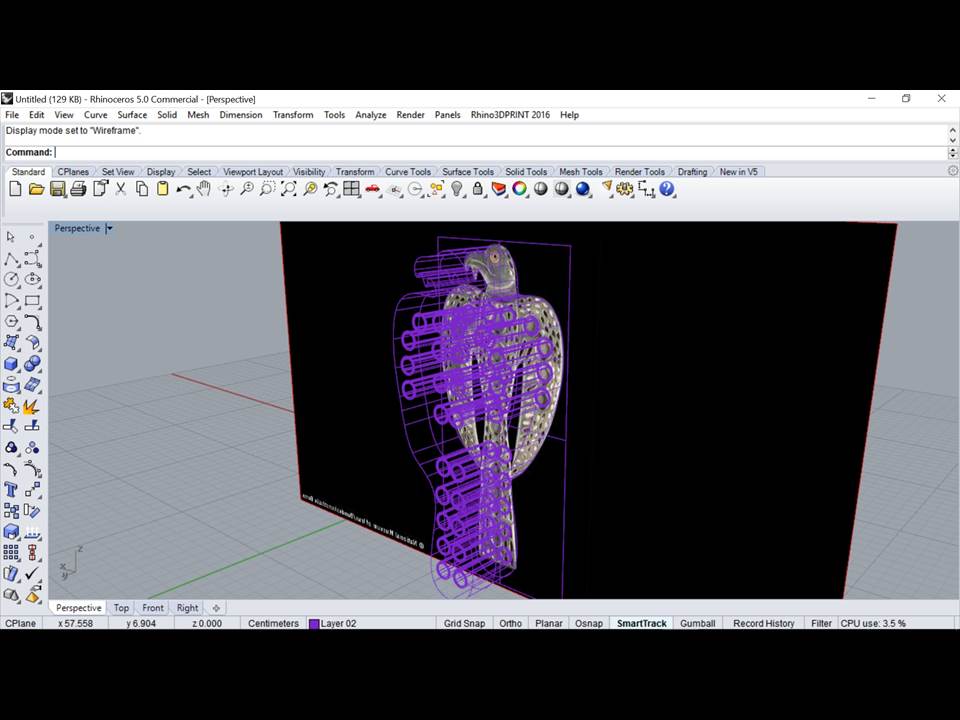Select the Box solid tool
Image resolution: width=960 pixels, height=720 pixels.
tap(11, 364)
